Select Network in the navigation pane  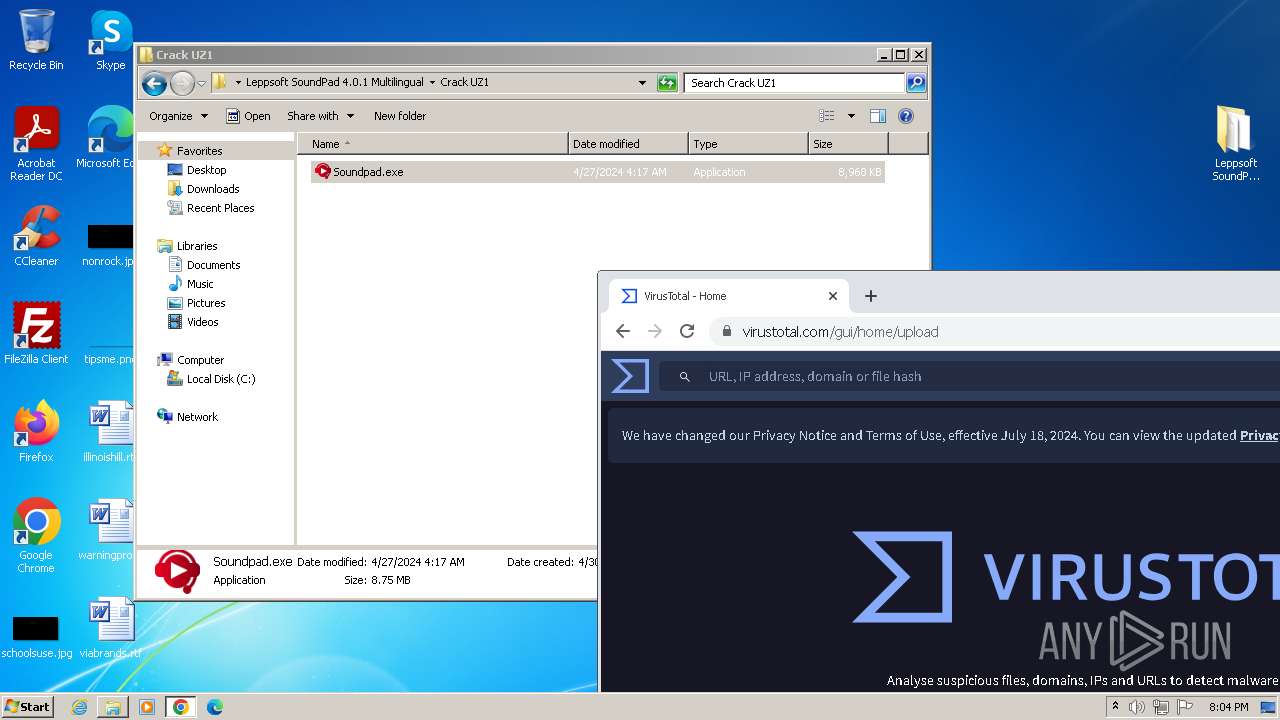point(197,417)
